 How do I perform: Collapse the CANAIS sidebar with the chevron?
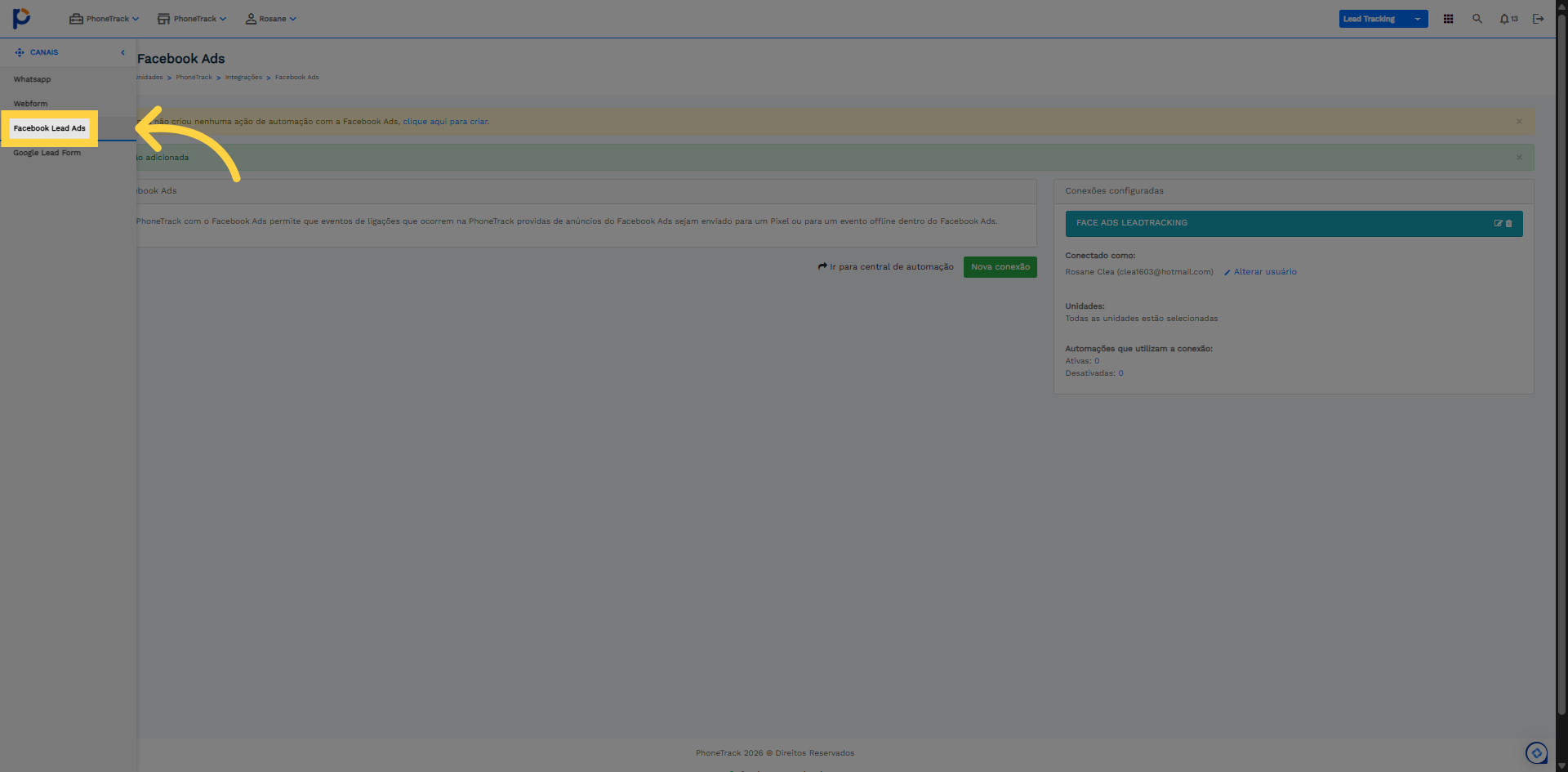click(x=123, y=52)
